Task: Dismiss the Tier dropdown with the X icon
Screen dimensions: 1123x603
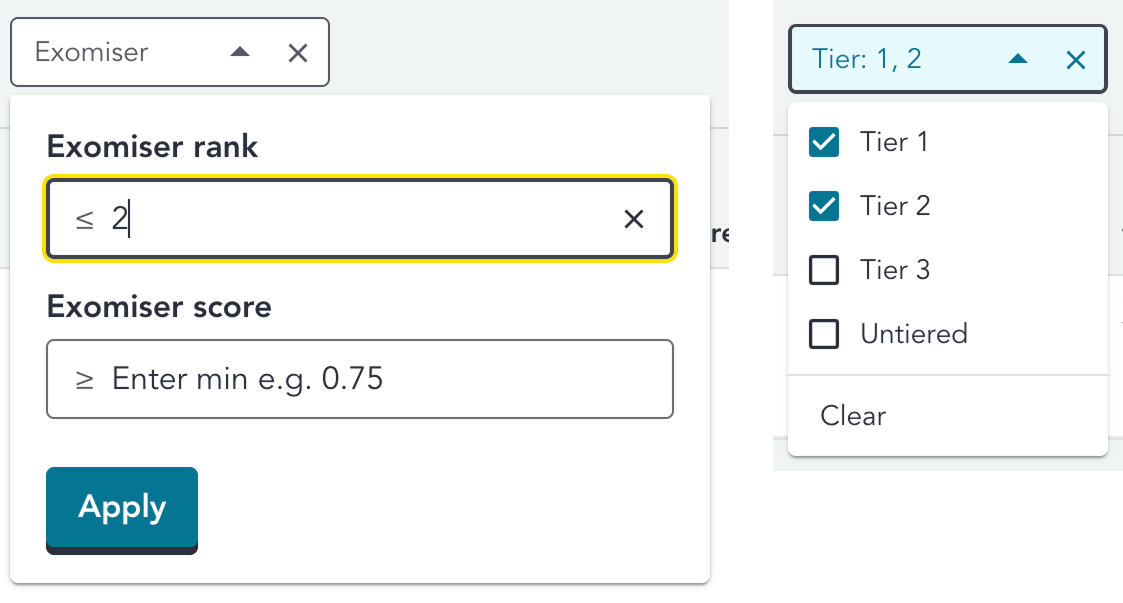Action: click(1075, 59)
